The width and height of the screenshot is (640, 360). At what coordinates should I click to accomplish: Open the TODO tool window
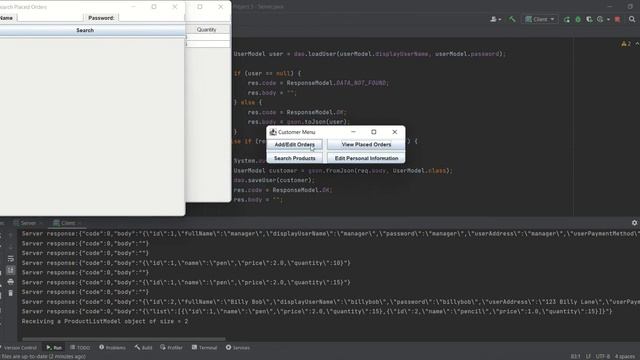80,348
